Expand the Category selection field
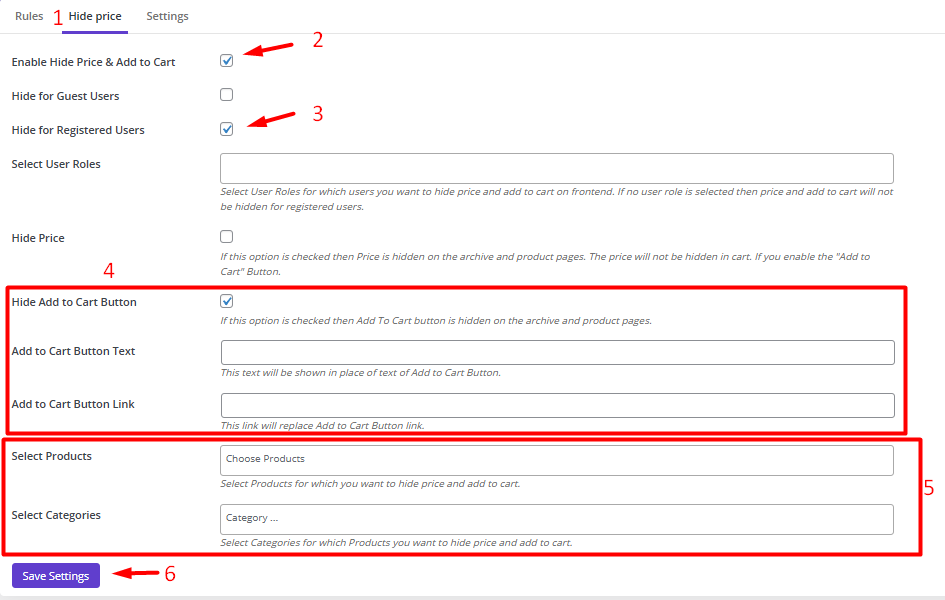945x600 pixels. click(556, 519)
